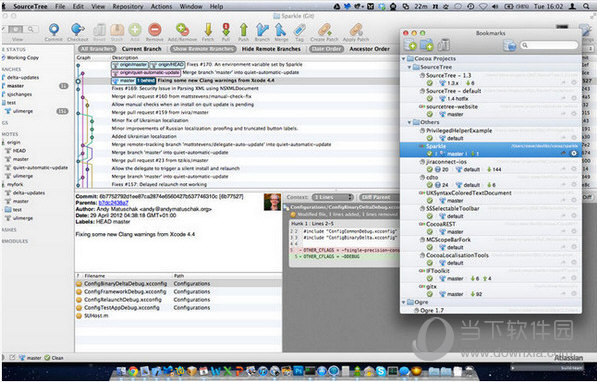The height and width of the screenshot is (382, 597).
Task: Click the red Remove toolbar icon
Action: tap(155, 29)
